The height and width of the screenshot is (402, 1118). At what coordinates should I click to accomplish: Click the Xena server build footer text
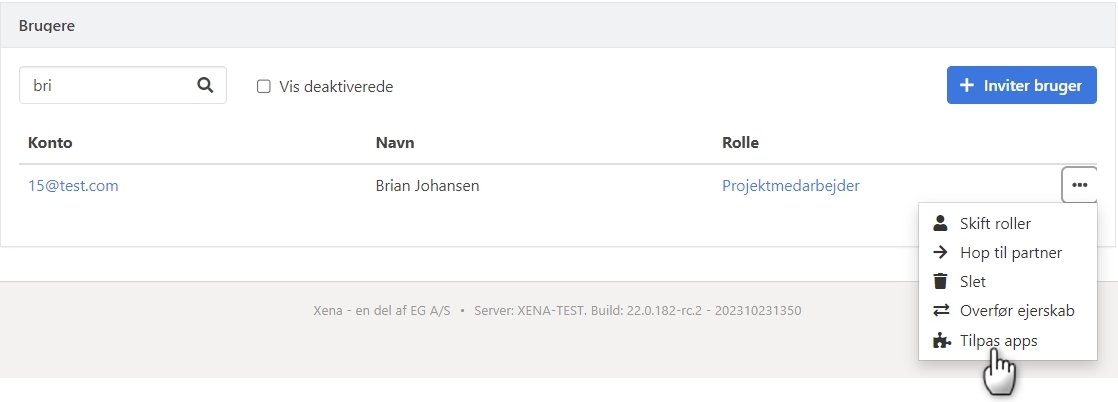click(x=557, y=310)
